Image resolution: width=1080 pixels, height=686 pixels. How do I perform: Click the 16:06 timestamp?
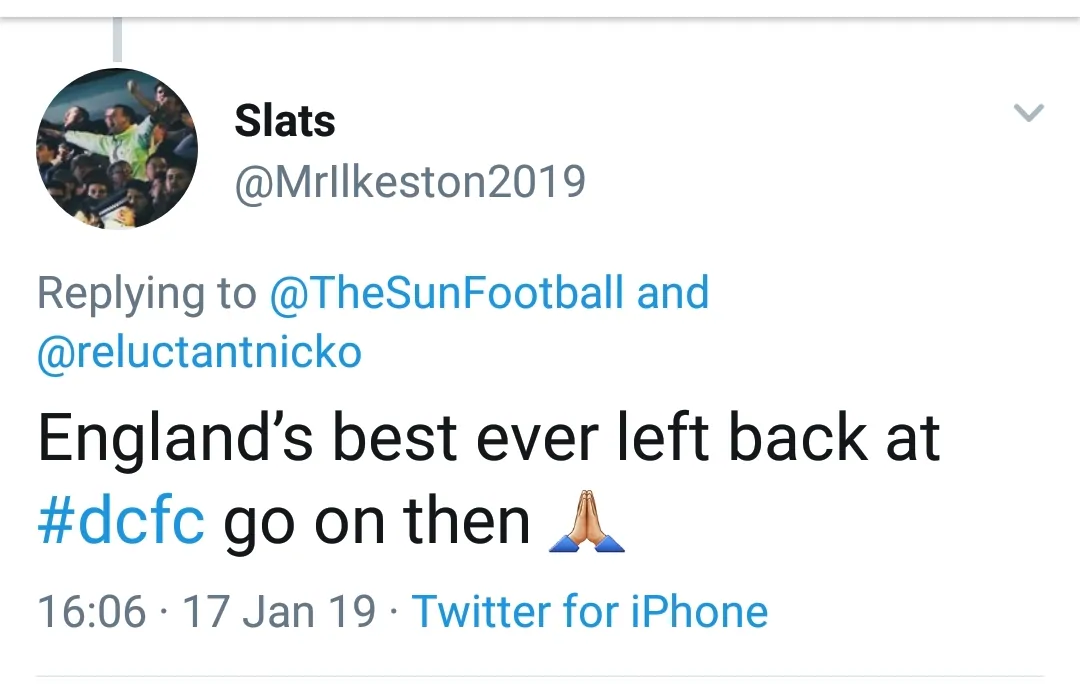click(91, 611)
